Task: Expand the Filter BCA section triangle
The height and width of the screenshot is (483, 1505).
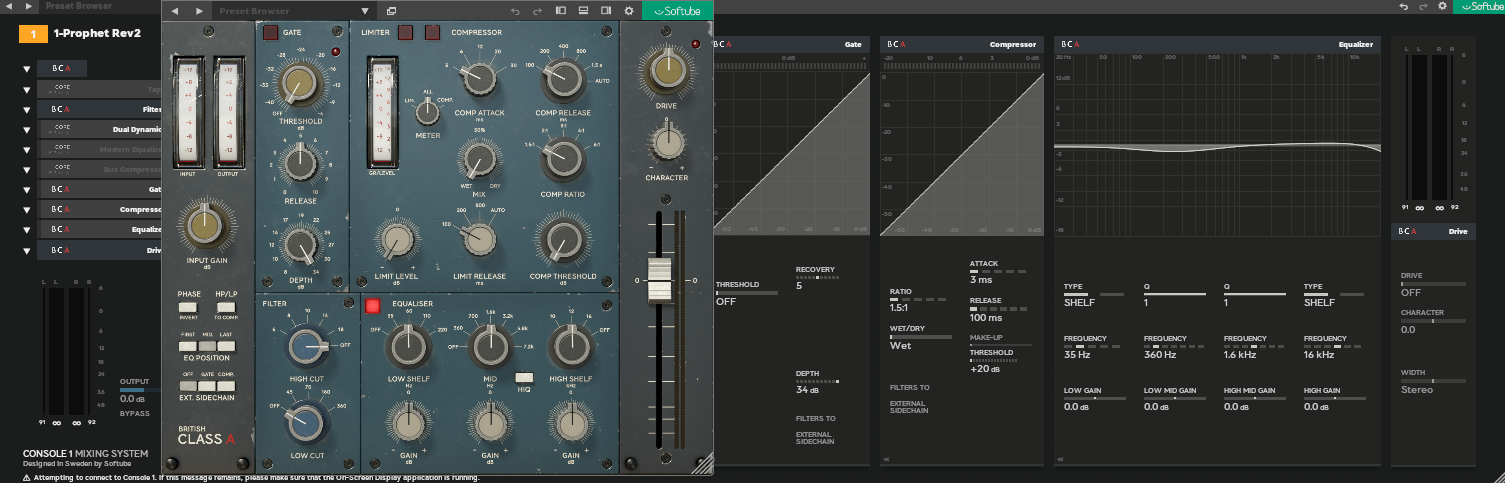Action: [26, 109]
